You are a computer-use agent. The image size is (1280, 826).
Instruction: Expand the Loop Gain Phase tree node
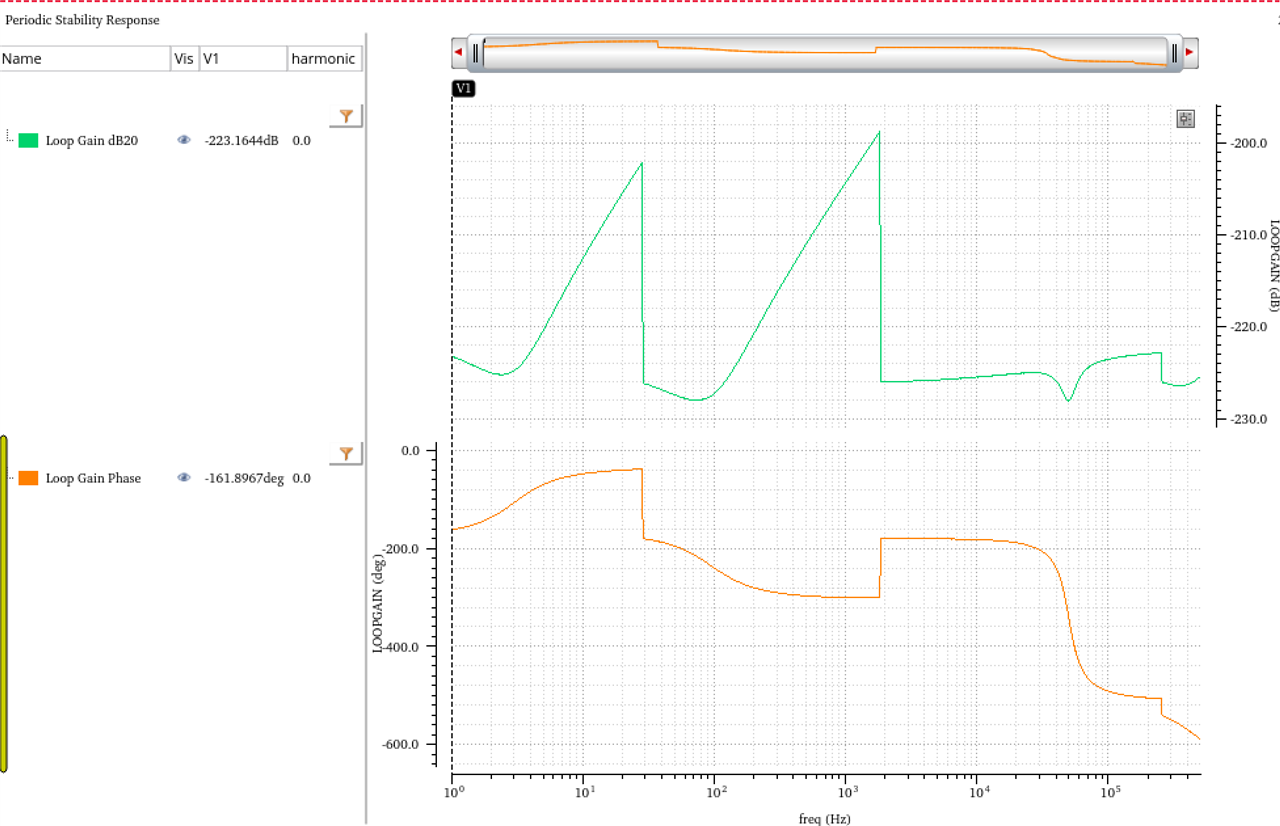(x=10, y=477)
